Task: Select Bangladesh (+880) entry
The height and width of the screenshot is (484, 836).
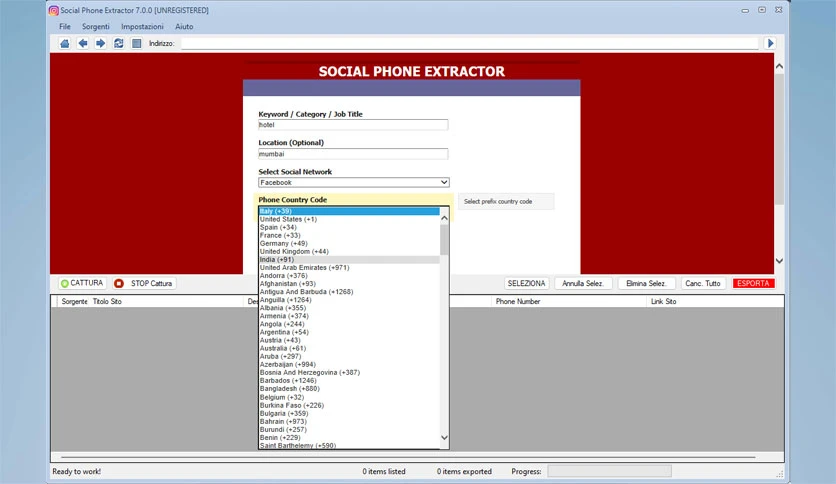Action: 349,389
